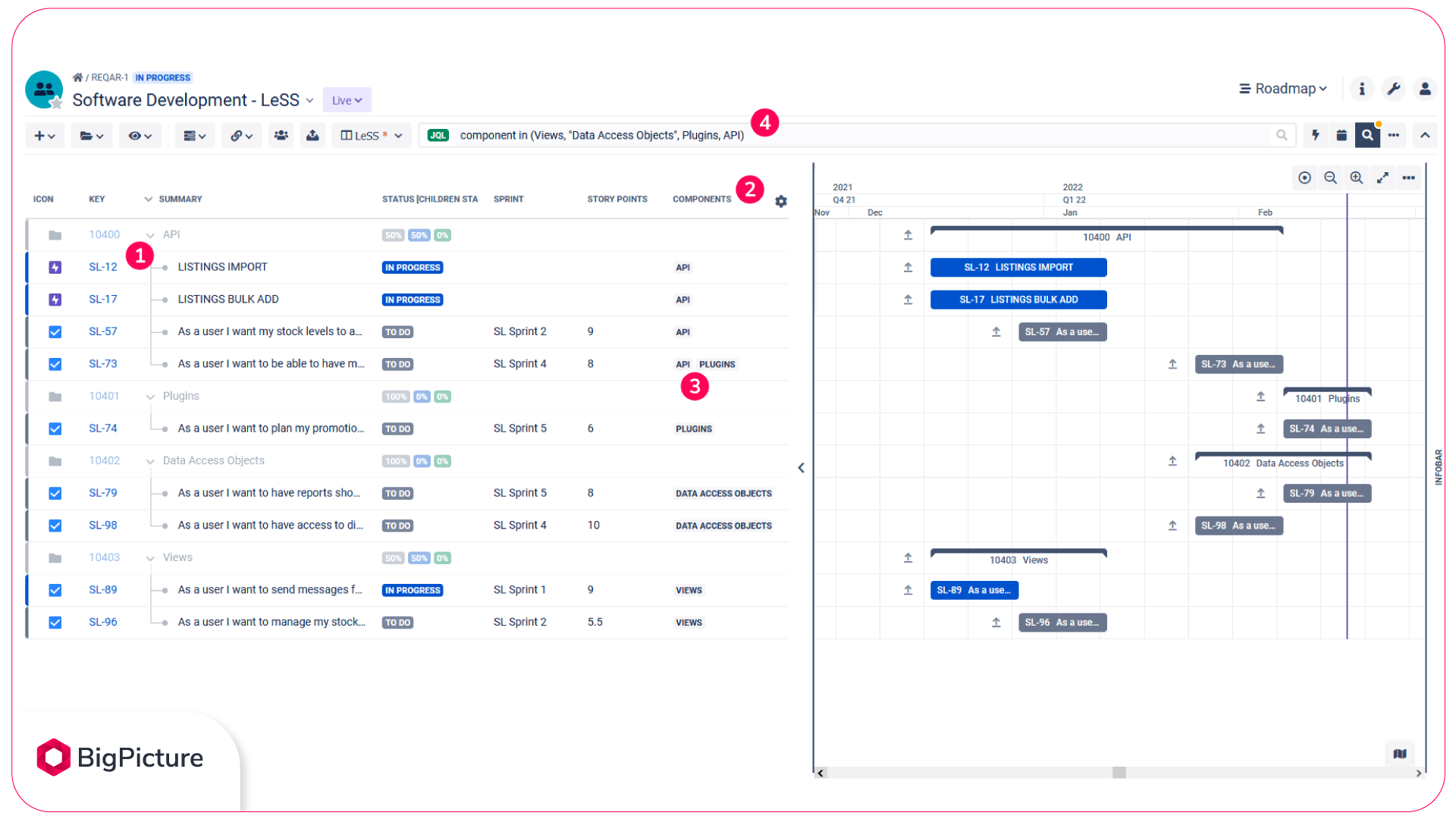Open the link dependencies menu
1456x819 pixels.
(x=241, y=136)
